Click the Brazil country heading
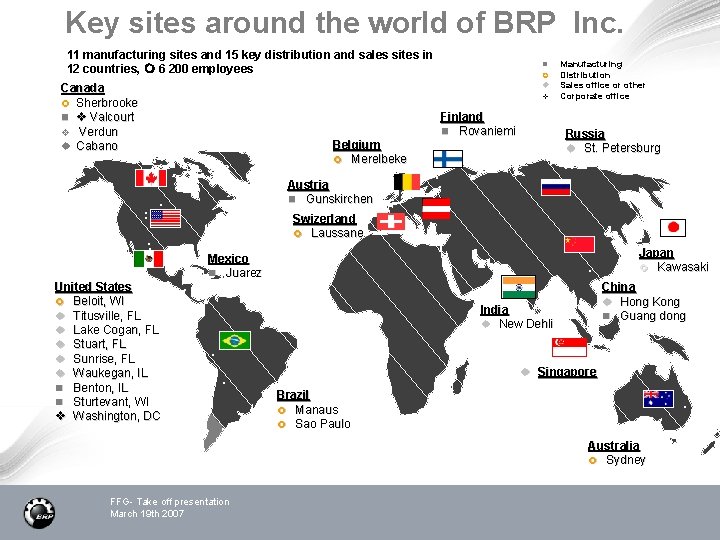 click(x=293, y=395)
